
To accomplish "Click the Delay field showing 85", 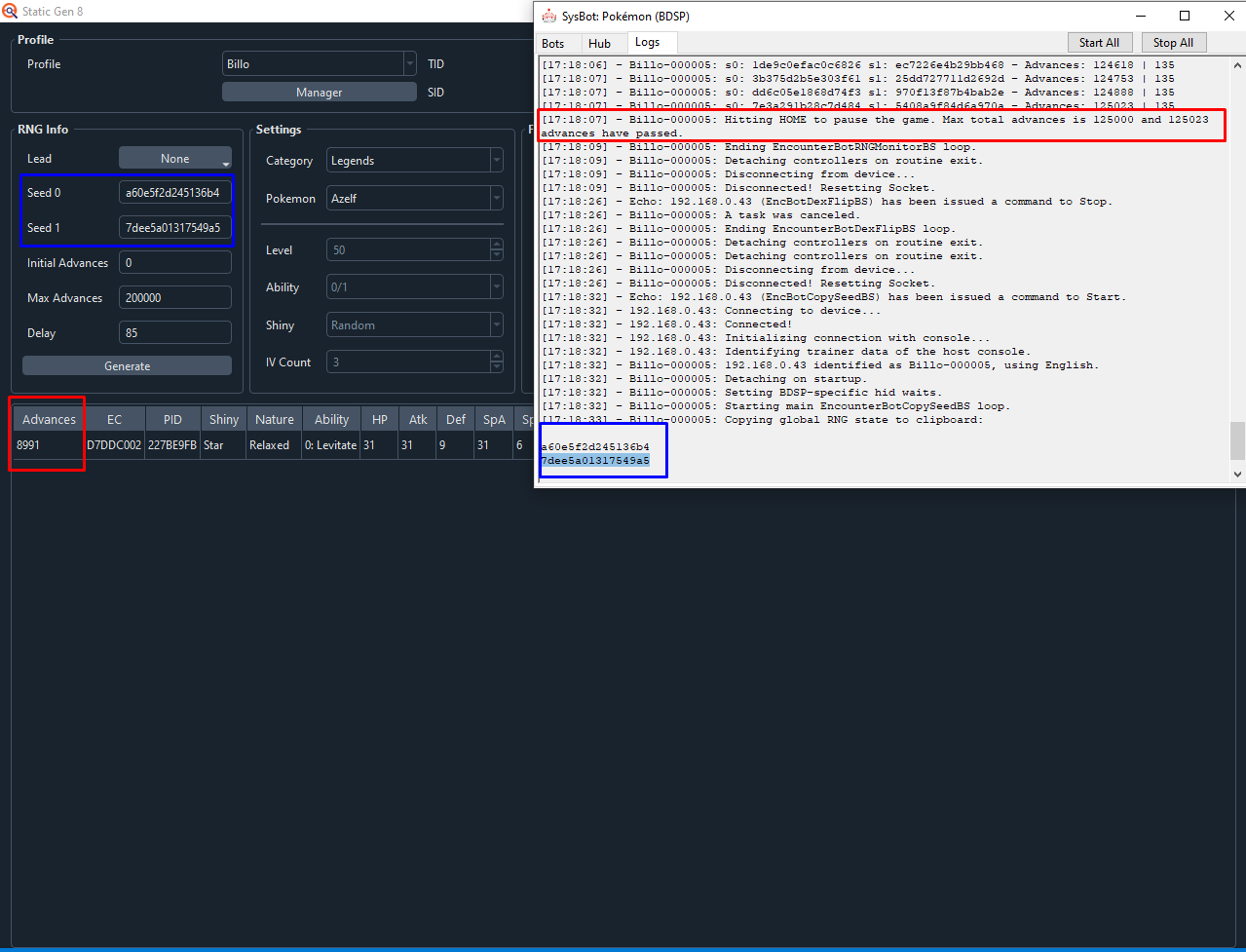I will coord(175,333).
